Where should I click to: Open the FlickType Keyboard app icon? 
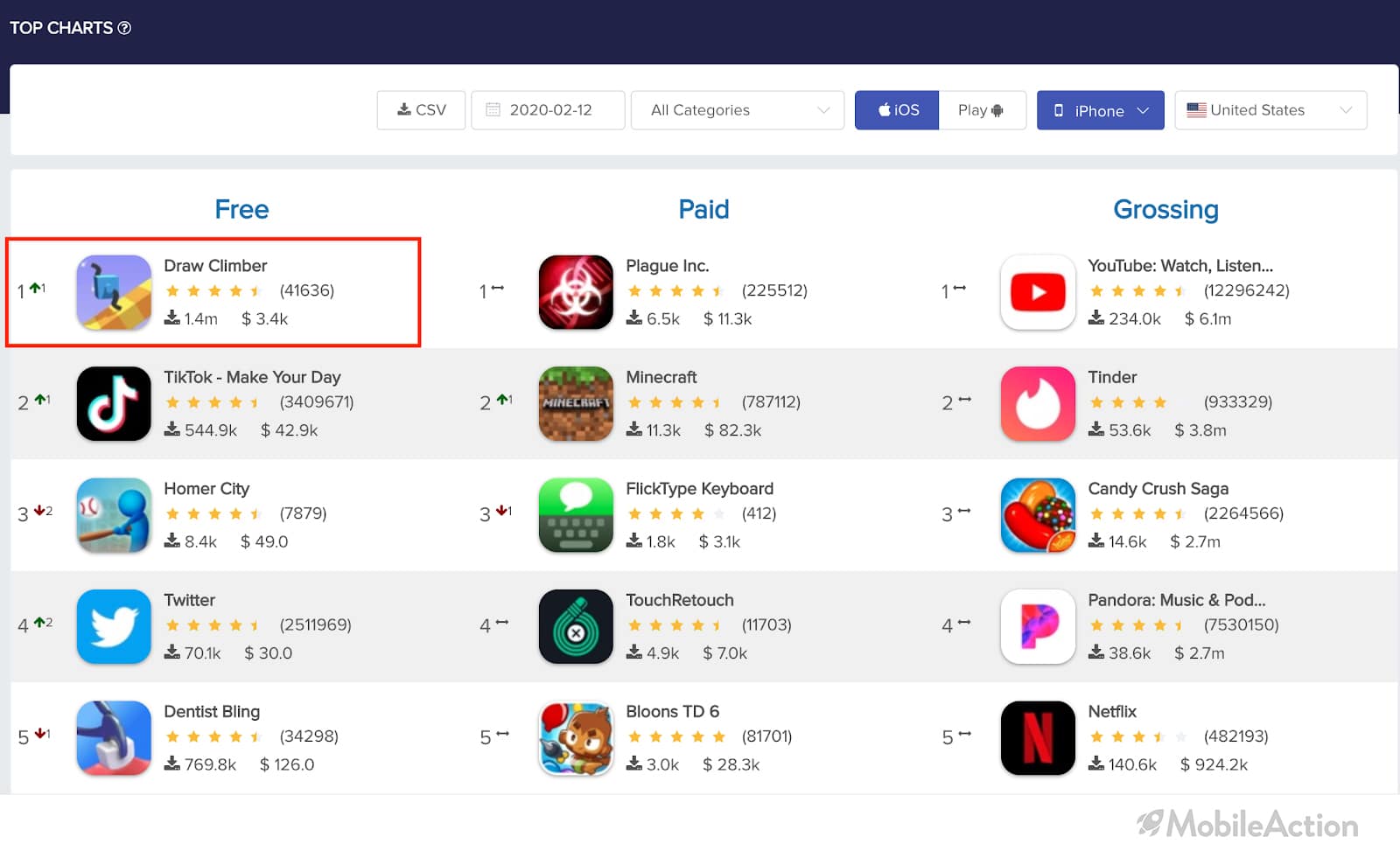(x=576, y=515)
